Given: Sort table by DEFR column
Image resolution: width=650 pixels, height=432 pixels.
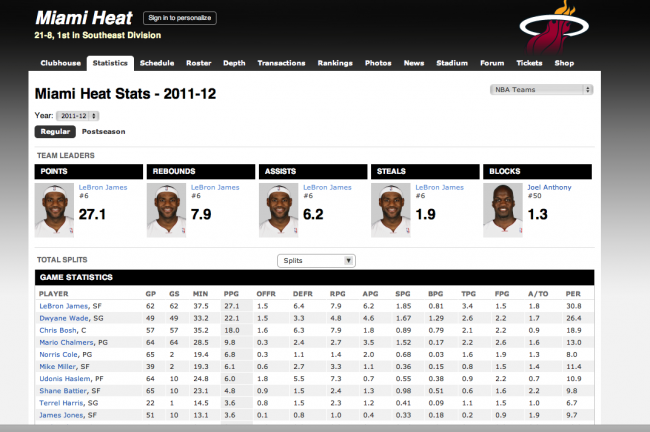Looking at the screenshot, I should point(303,294).
